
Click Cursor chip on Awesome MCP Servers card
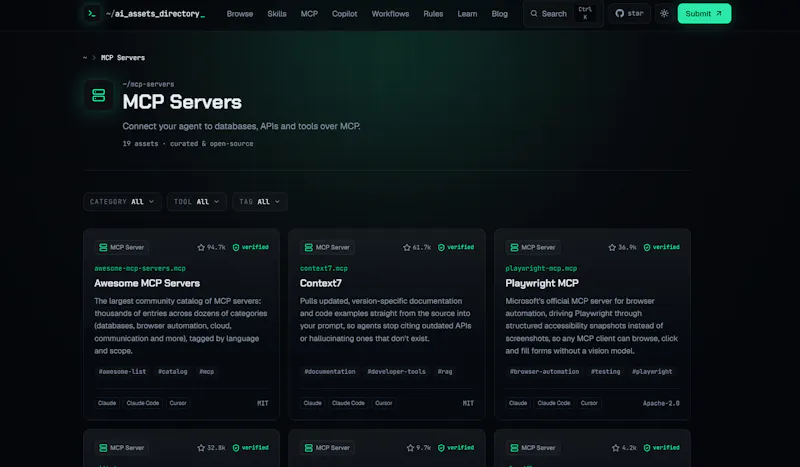click(178, 403)
